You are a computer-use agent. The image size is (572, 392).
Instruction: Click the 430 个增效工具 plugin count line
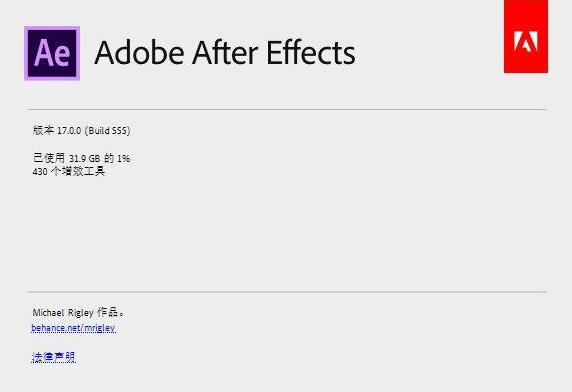pyautogui.click(x=69, y=171)
